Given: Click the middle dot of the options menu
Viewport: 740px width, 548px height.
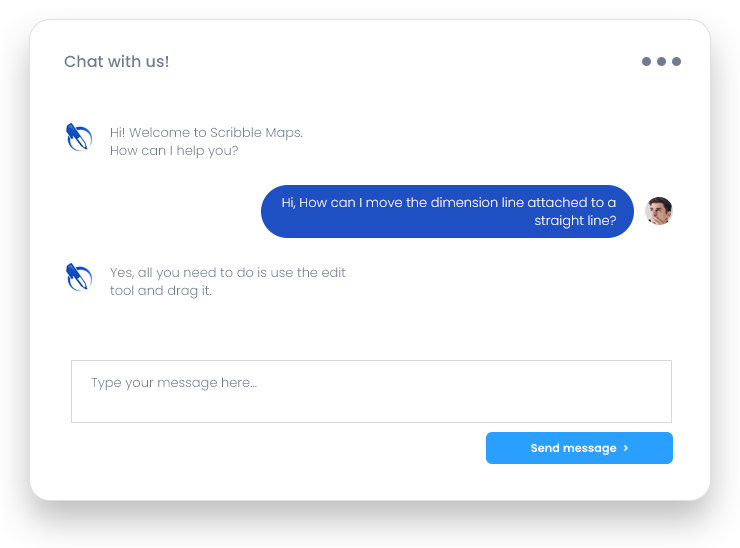Looking at the screenshot, I should 661,62.
